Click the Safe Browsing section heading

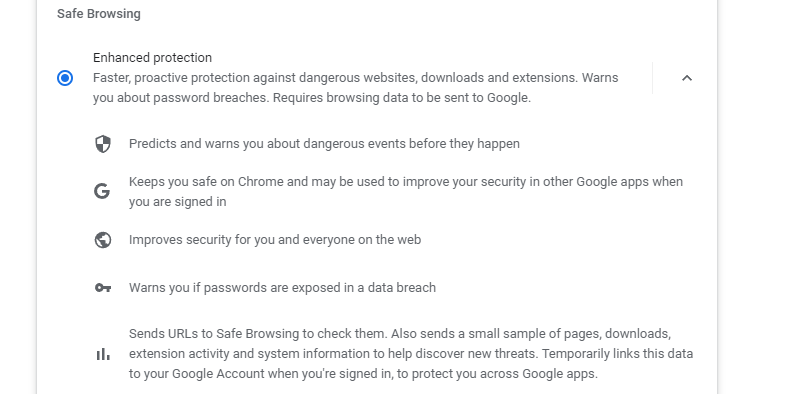tap(98, 14)
